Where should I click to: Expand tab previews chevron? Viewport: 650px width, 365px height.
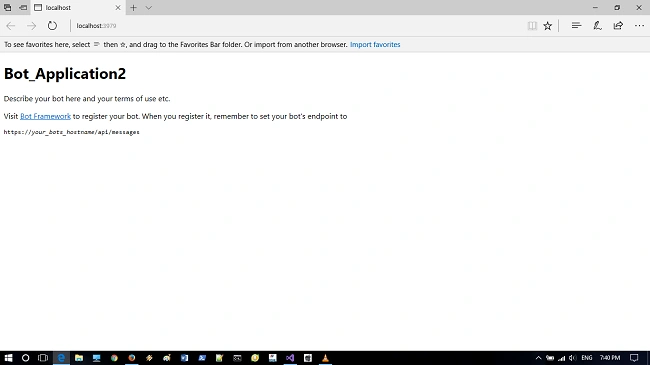click(x=148, y=7)
